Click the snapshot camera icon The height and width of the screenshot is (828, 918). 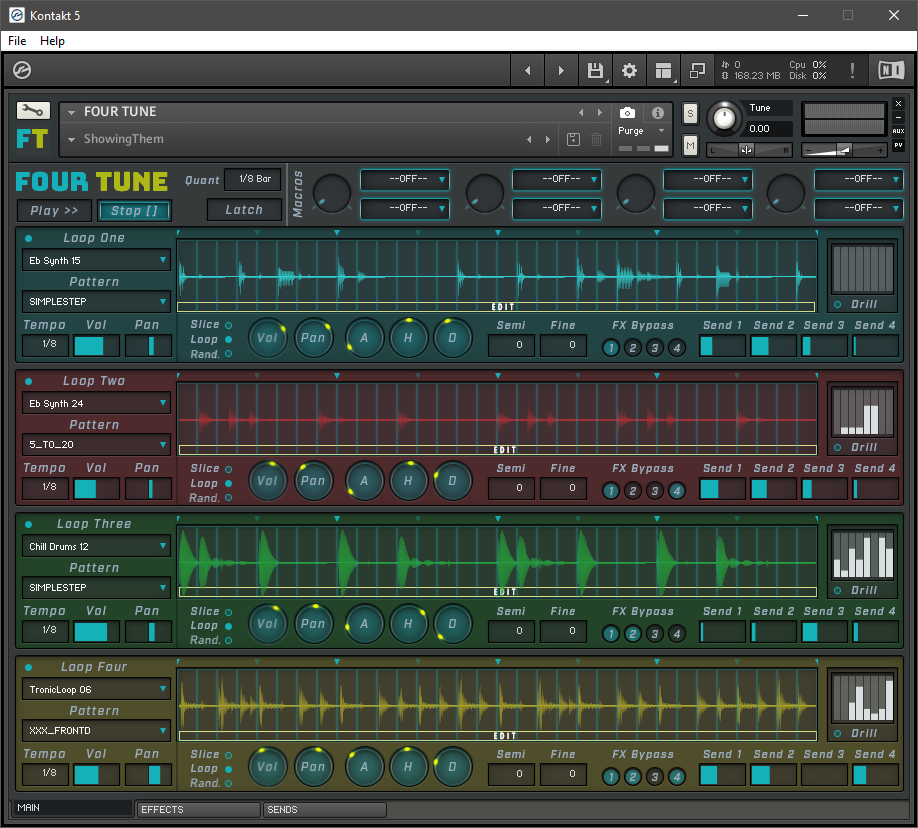(x=627, y=113)
